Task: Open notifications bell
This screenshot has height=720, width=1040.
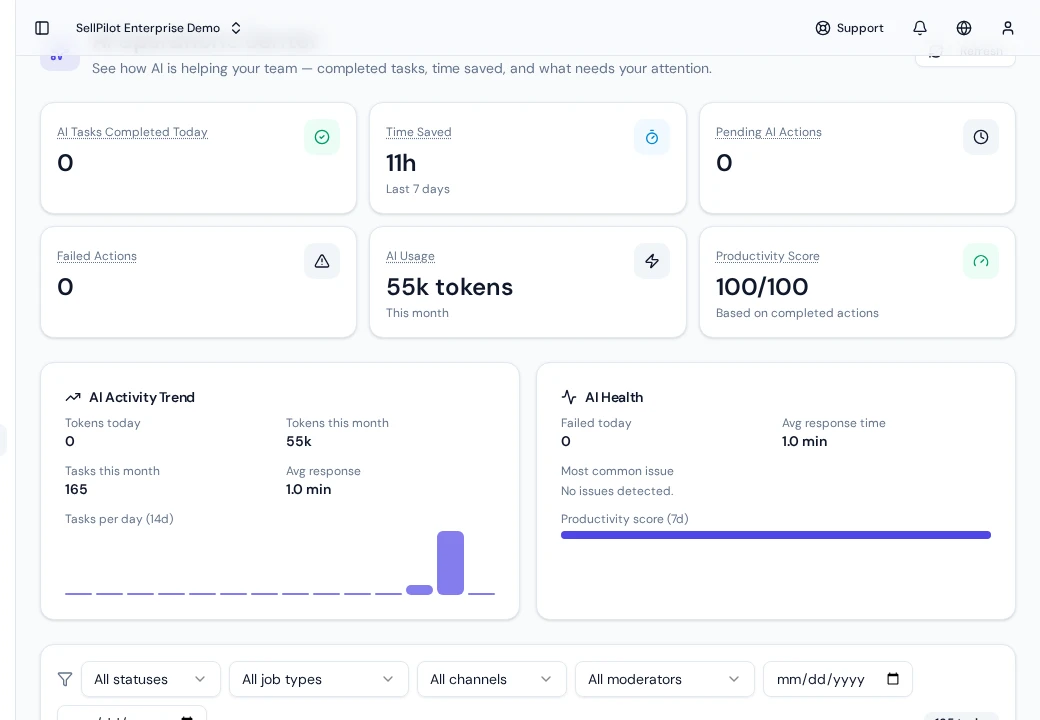Action: tap(920, 28)
